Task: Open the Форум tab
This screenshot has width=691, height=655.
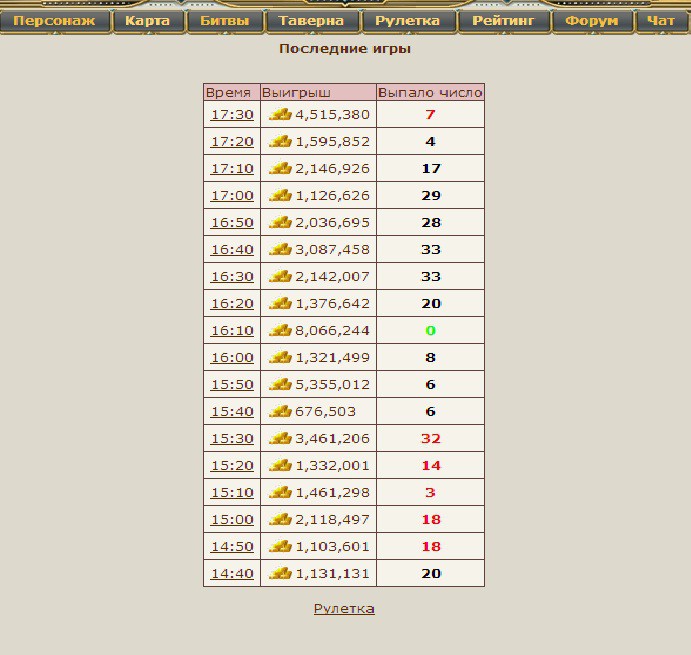Action: pyautogui.click(x=591, y=21)
